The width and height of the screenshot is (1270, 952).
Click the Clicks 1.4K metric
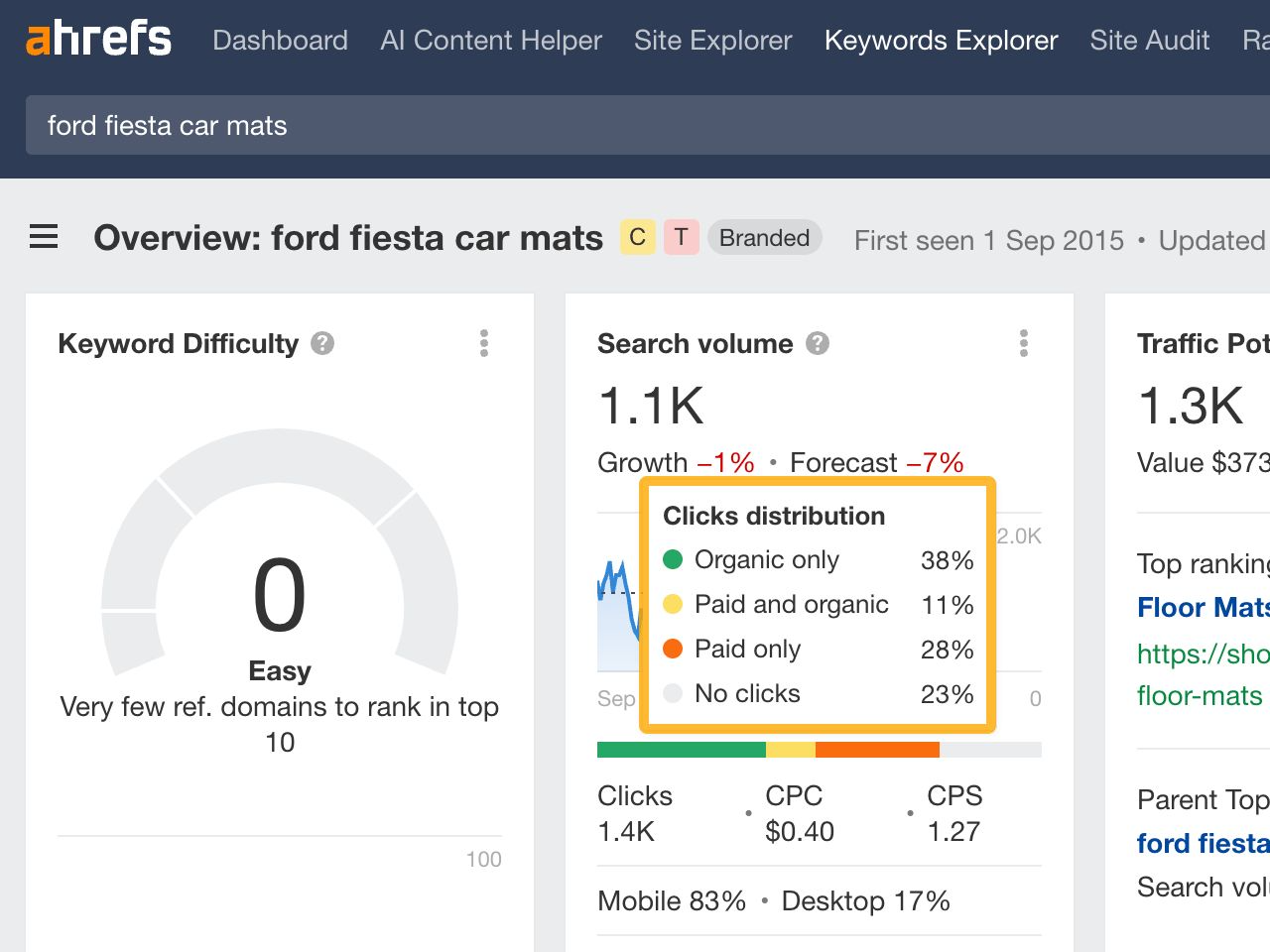pos(635,813)
